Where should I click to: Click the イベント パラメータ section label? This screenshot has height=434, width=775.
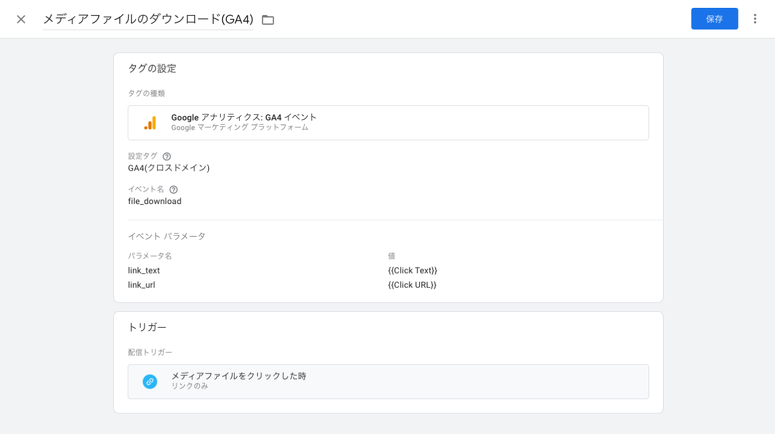167,237
